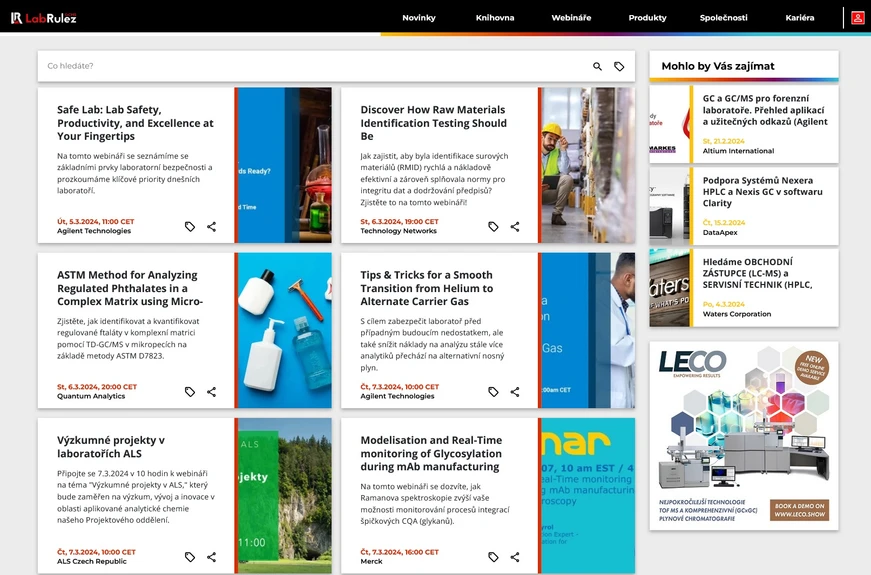Share the Discover How Raw Materials webinar
The height and width of the screenshot is (575, 871).
pyautogui.click(x=515, y=227)
